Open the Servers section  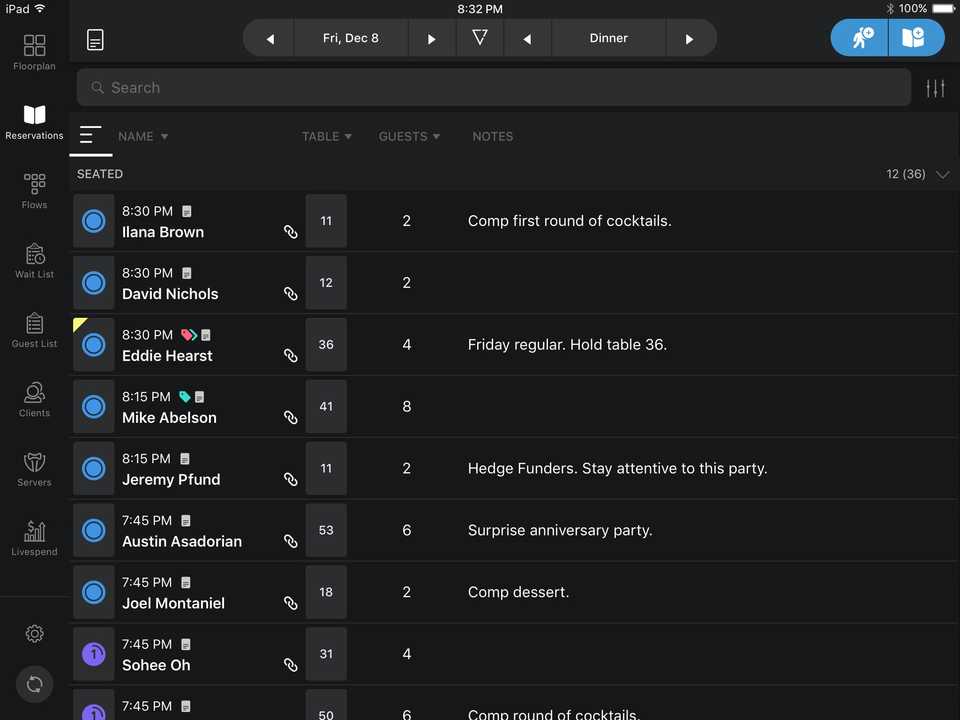pyautogui.click(x=34, y=468)
